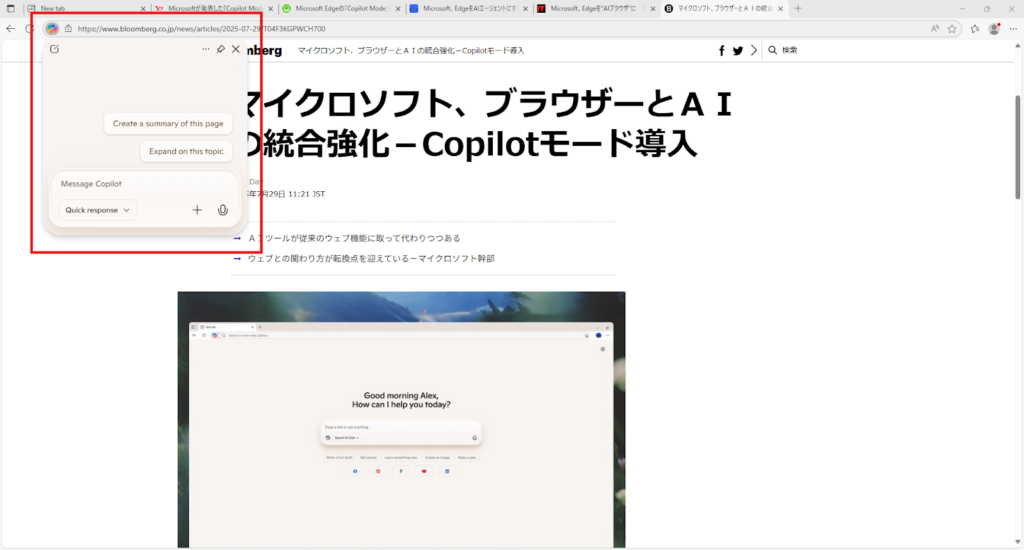The height and width of the screenshot is (550, 1024).
Task: View site information lock icon
Action: coord(69,29)
